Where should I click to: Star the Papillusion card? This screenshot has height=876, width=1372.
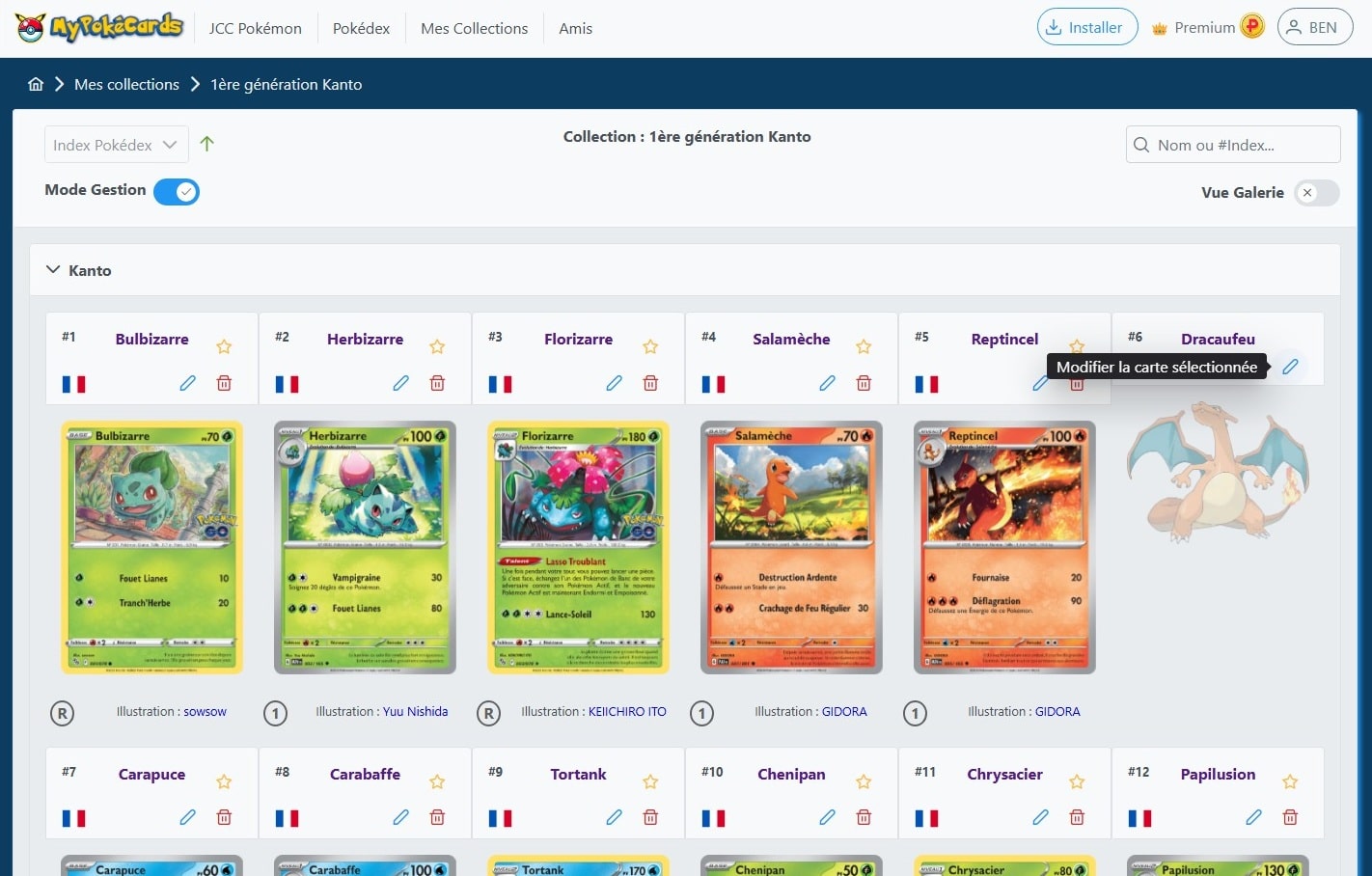tap(1290, 781)
